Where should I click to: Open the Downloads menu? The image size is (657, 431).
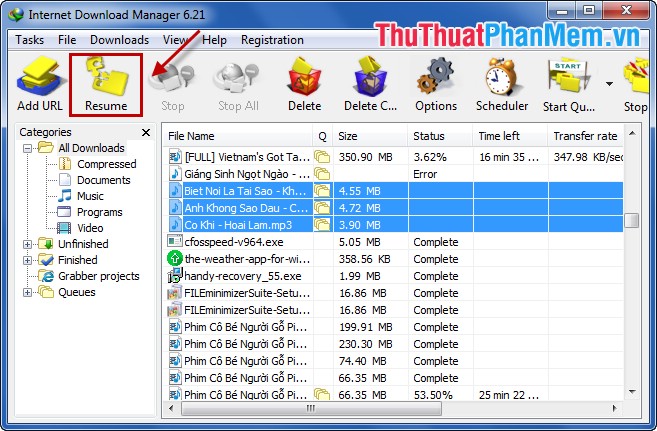[119, 40]
